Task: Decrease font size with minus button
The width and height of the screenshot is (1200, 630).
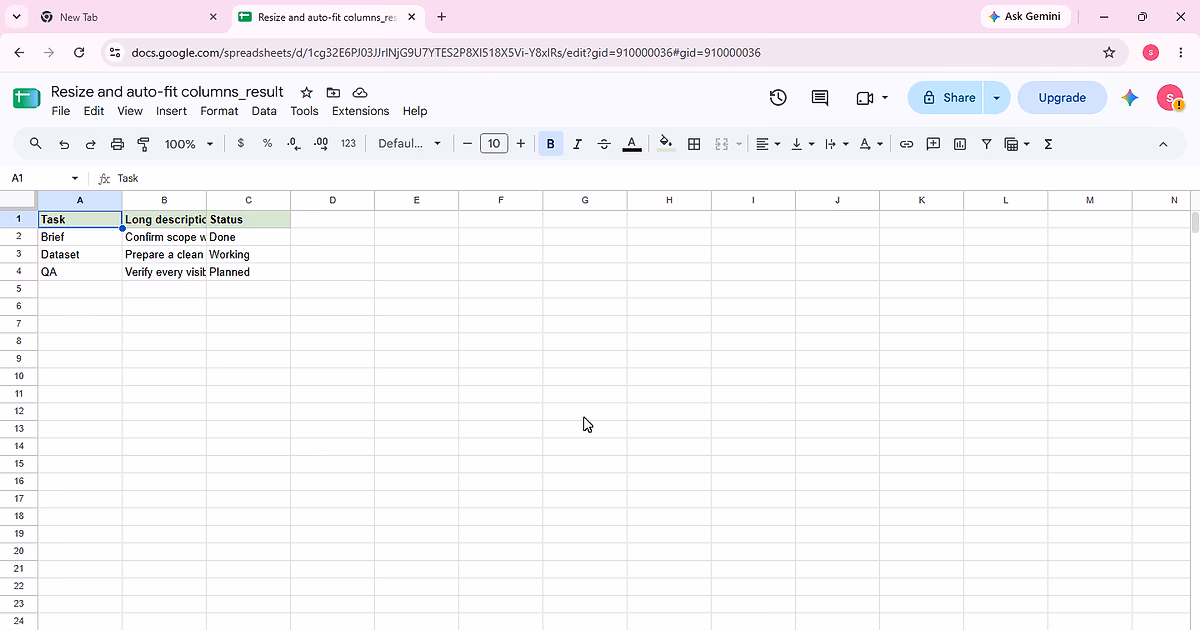Action: [x=467, y=144]
